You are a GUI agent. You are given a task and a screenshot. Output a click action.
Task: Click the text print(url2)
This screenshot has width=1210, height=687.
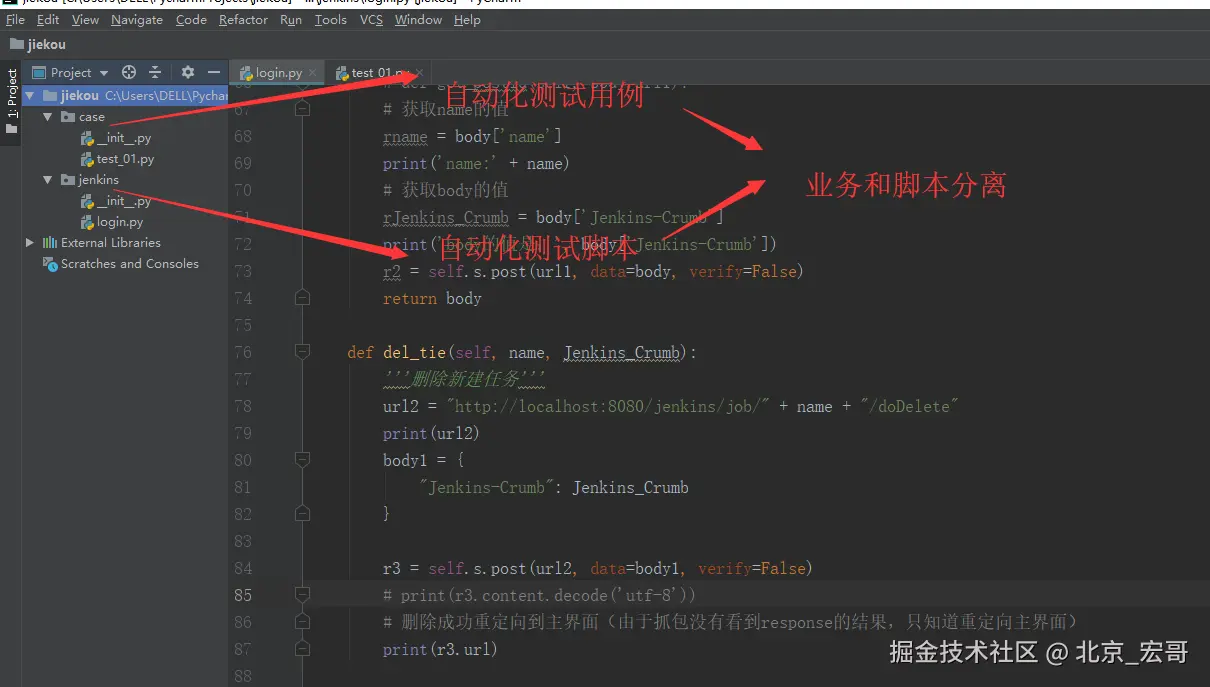[431, 433]
